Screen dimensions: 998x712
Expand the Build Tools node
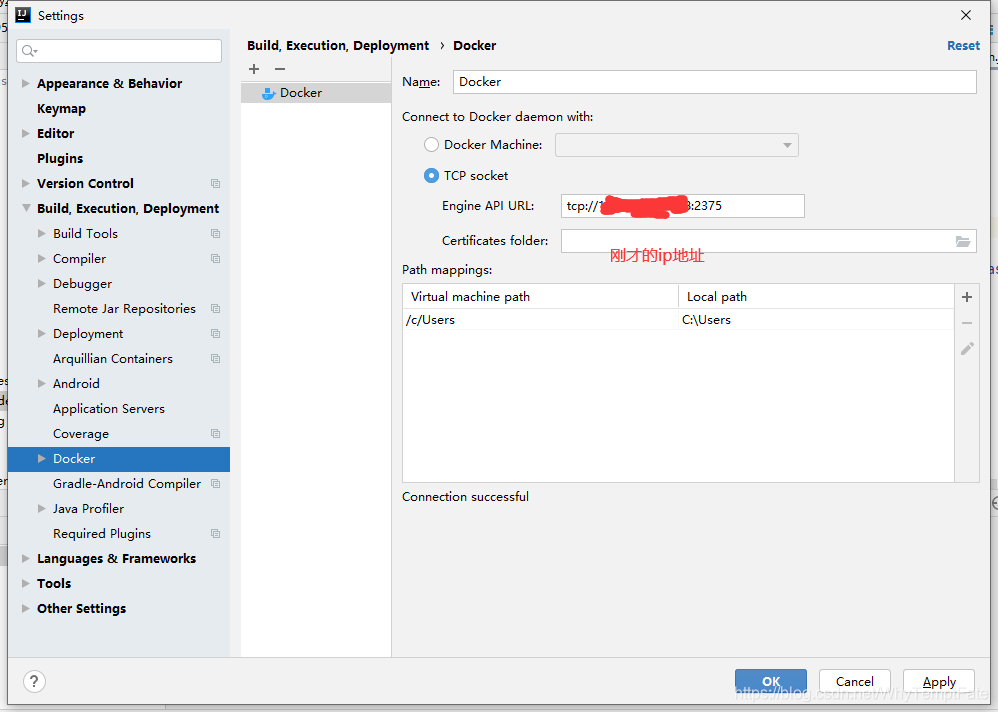click(x=41, y=234)
